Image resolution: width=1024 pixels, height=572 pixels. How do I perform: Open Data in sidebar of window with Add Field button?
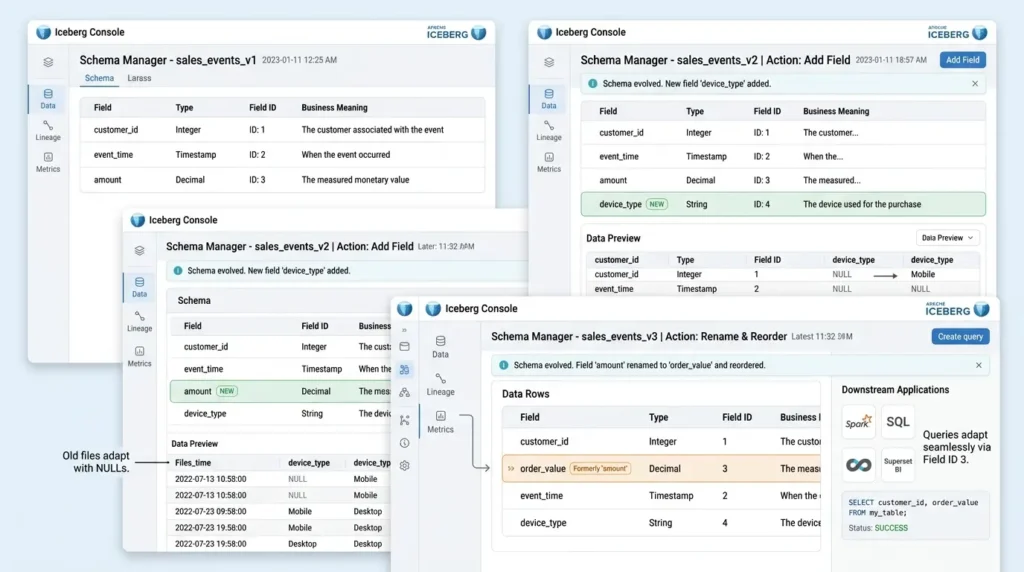point(549,99)
